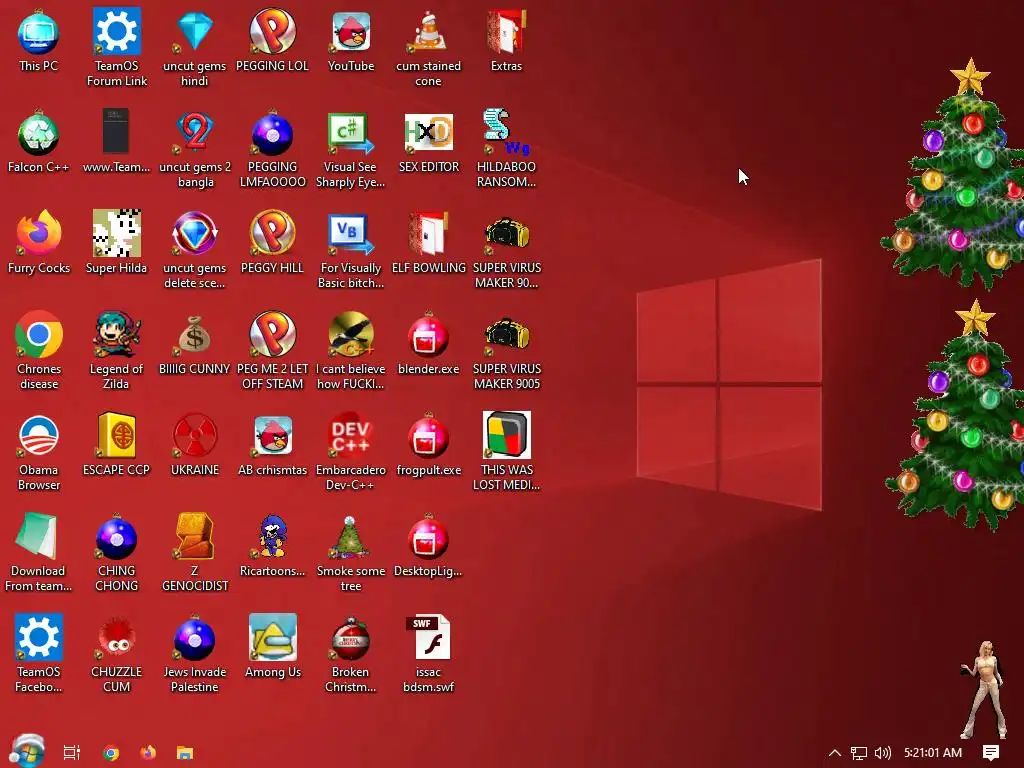The height and width of the screenshot is (768, 1024).
Task: Click the taskbar clock showing 5:21:01 AM
Action: click(933, 753)
